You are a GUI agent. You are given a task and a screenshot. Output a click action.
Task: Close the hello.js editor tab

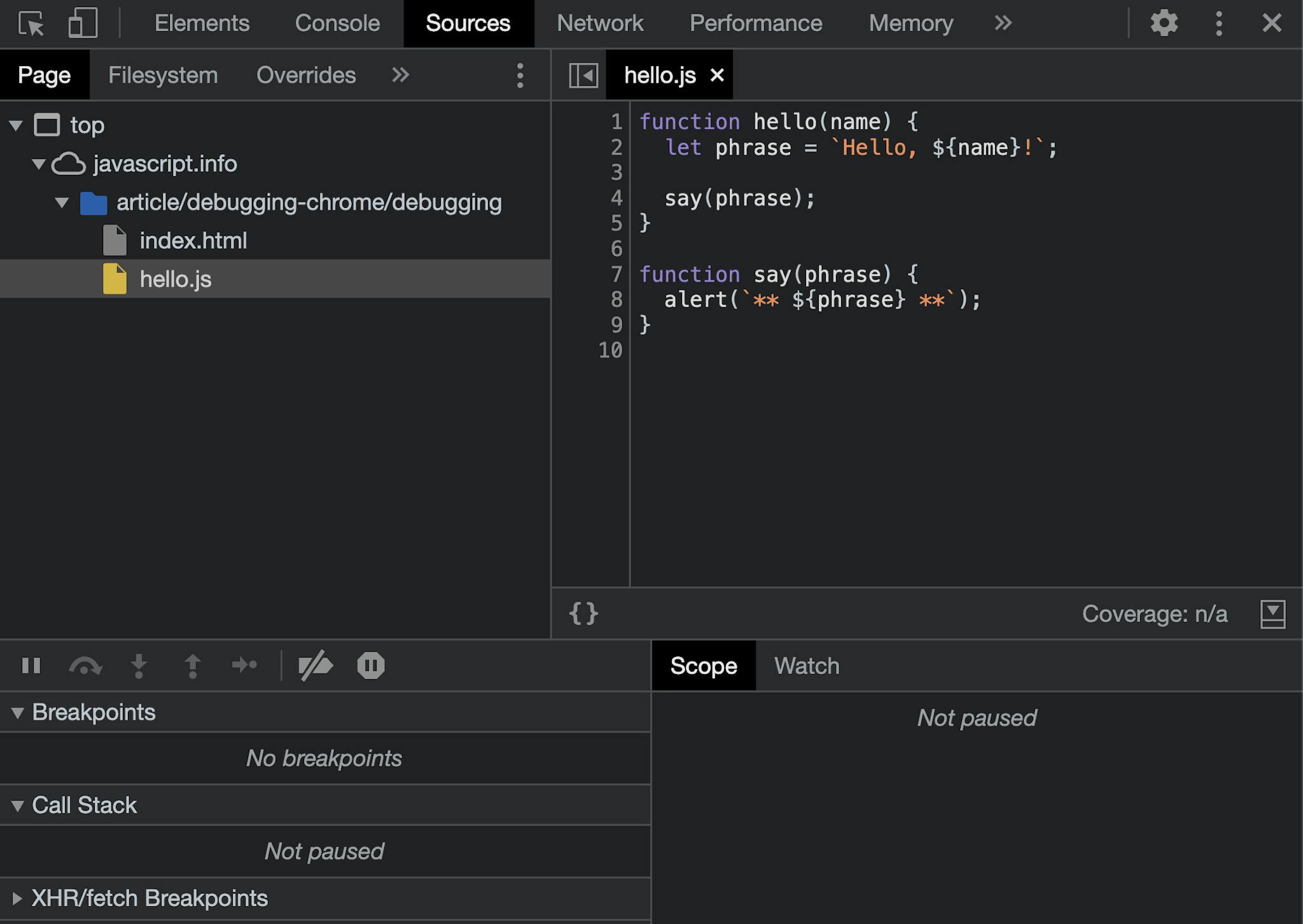(718, 74)
